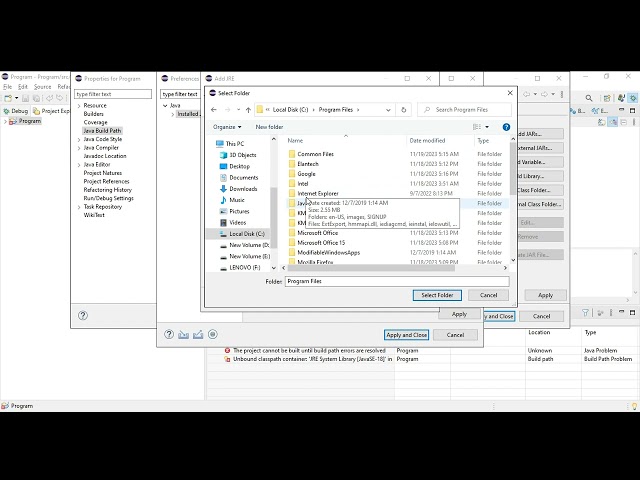This screenshot has width=640, height=480.
Task: Open the File menu in Eclipse
Action: coord(7,87)
